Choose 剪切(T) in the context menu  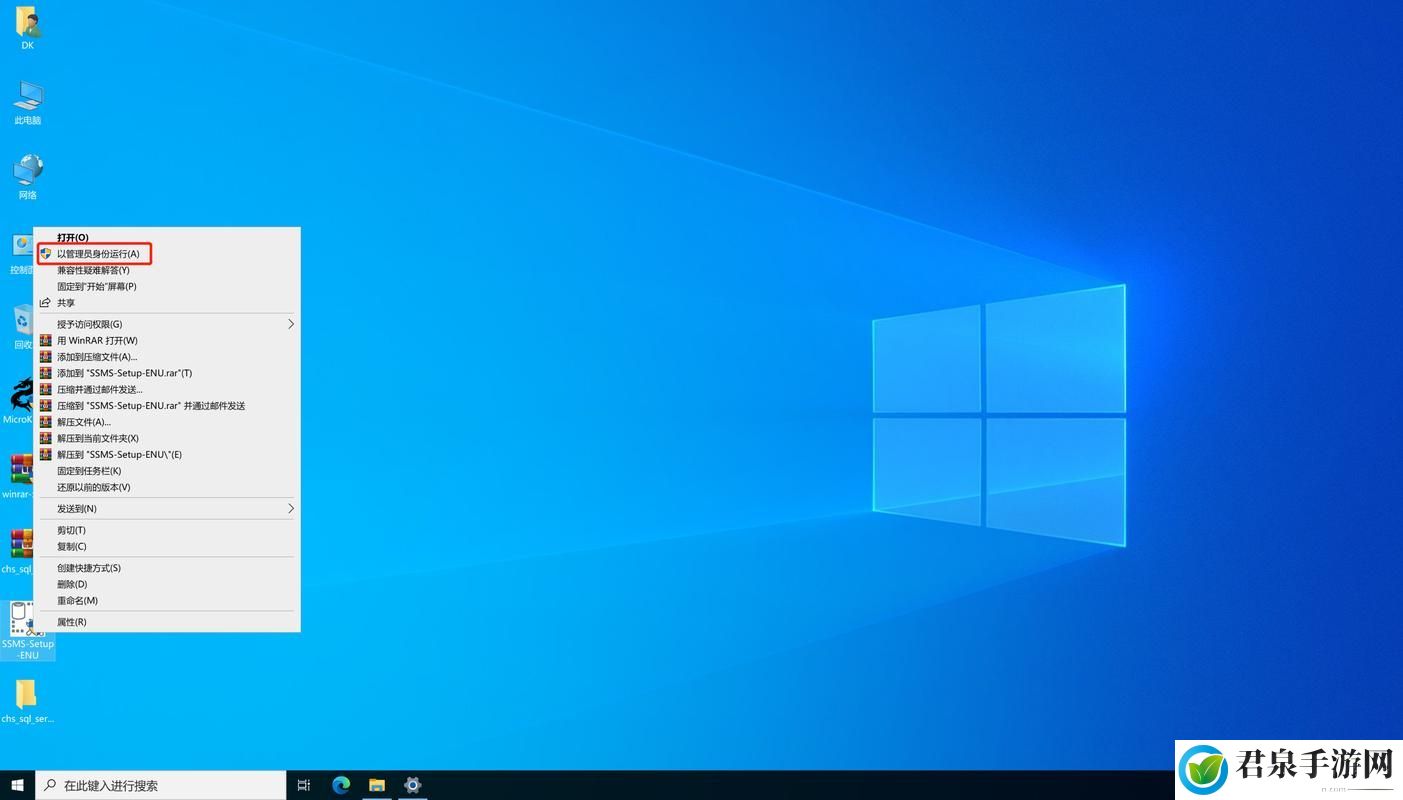[167, 530]
